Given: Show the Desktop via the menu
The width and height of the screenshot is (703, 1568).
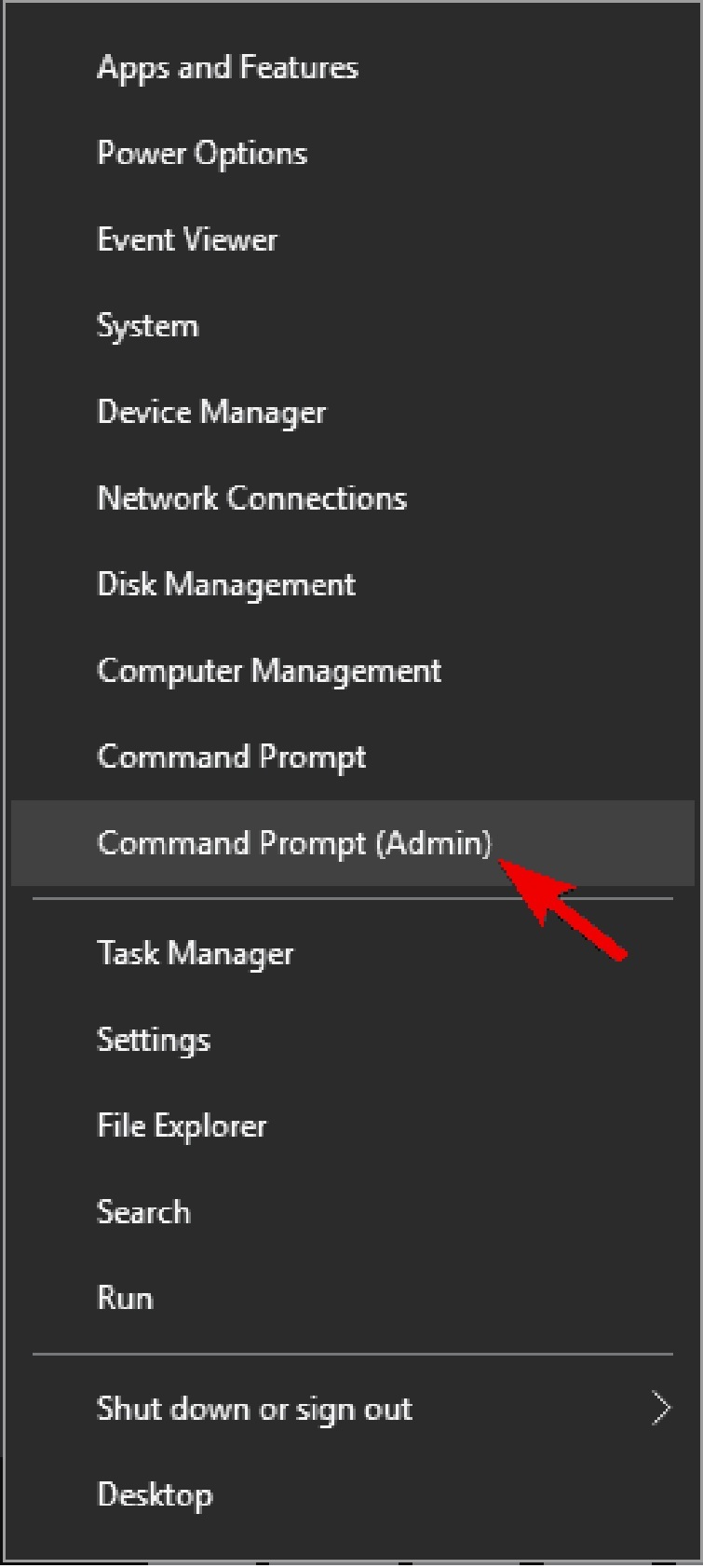Looking at the screenshot, I should 155,1494.
